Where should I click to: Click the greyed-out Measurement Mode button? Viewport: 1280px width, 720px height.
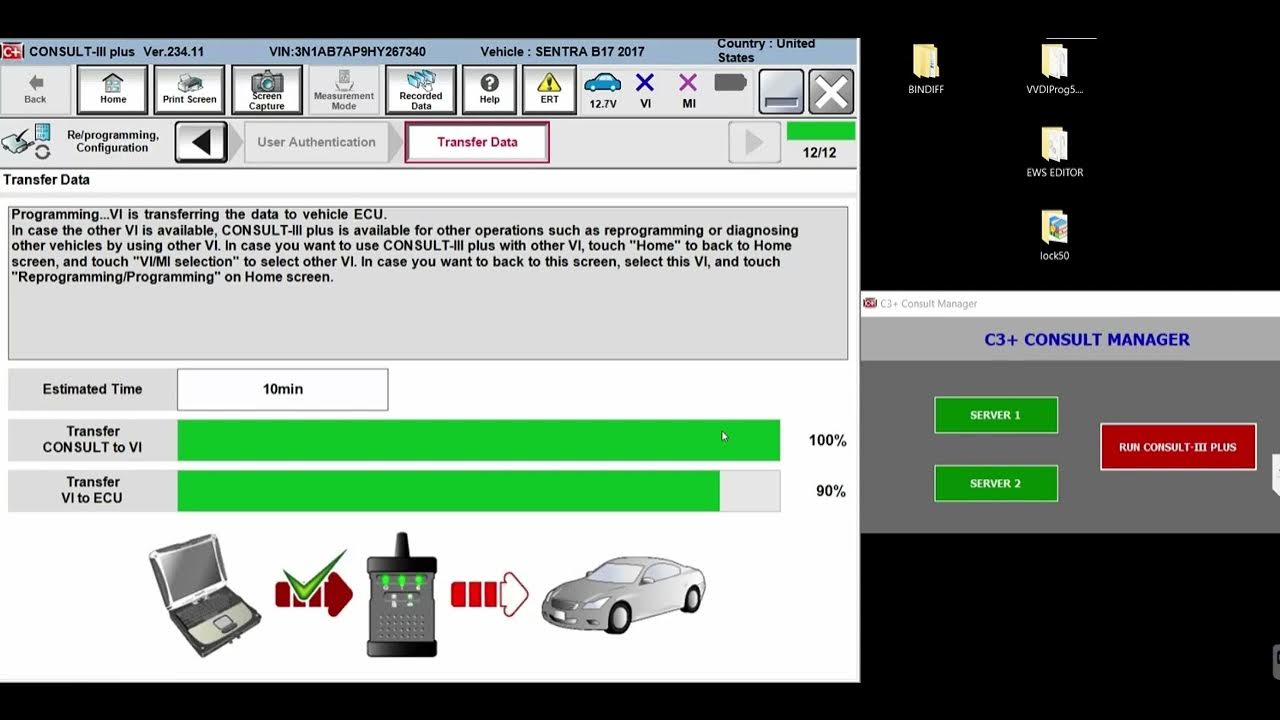point(343,89)
